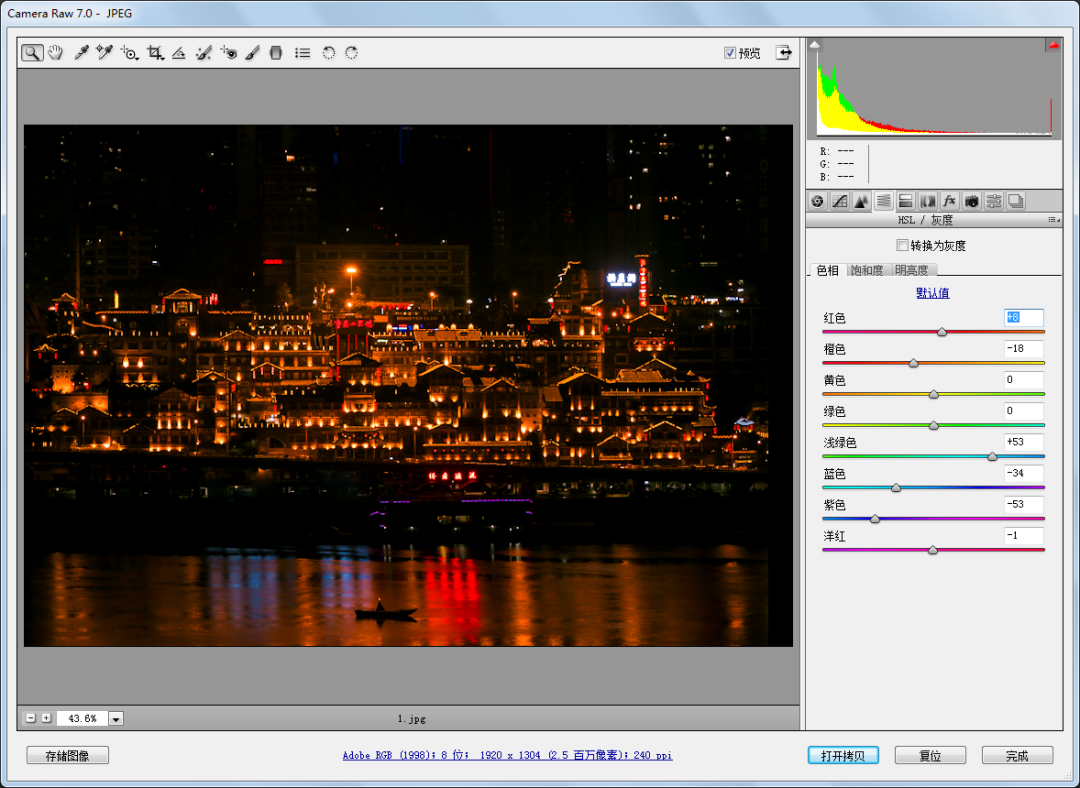This screenshot has width=1080, height=788.
Task: Click the 浅绿色 hue slider handle
Action: point(992,457)
